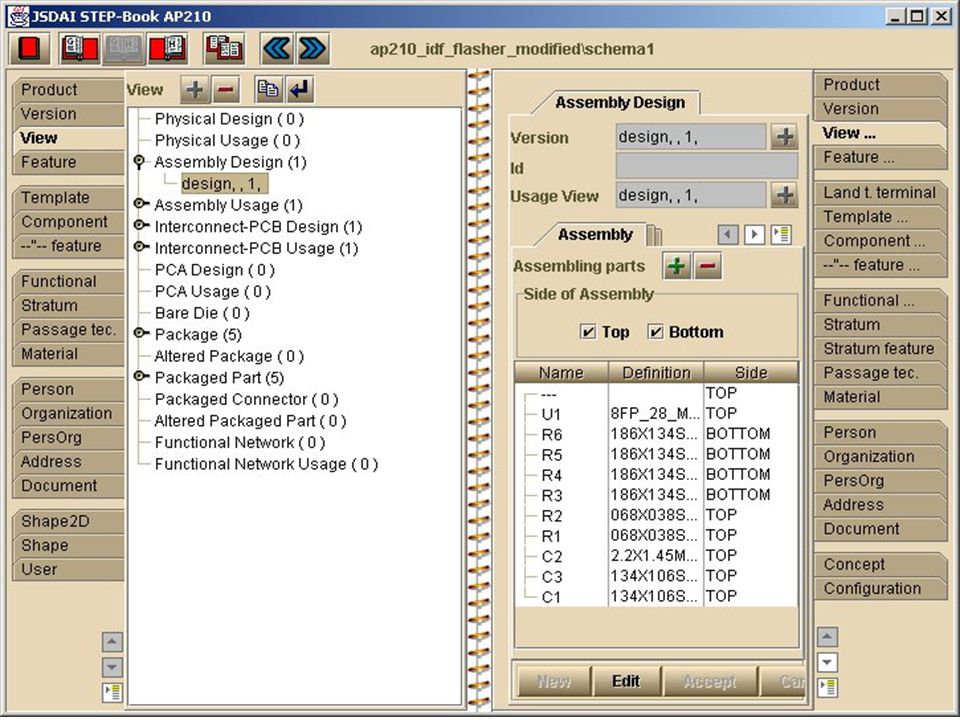The width and height of the screenshot is (960, 720).
Task: Click right sidebar list icon at bottom
Action: point(827,687)
